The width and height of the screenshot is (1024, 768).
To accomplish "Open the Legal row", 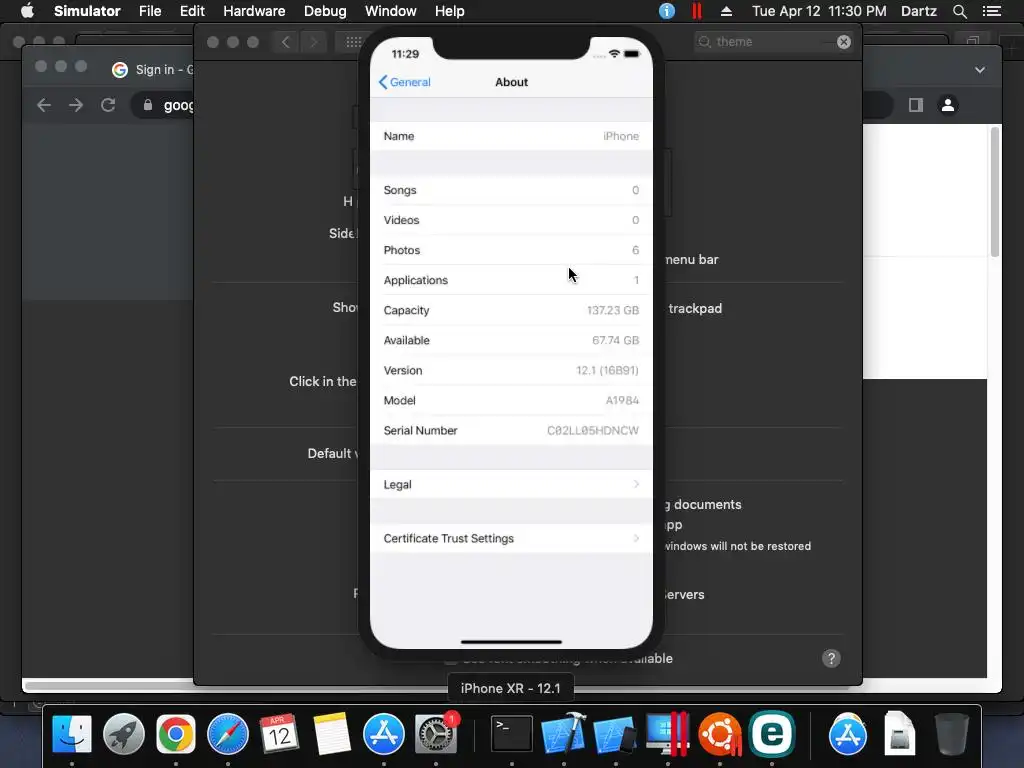I will (x=511, y=485).
